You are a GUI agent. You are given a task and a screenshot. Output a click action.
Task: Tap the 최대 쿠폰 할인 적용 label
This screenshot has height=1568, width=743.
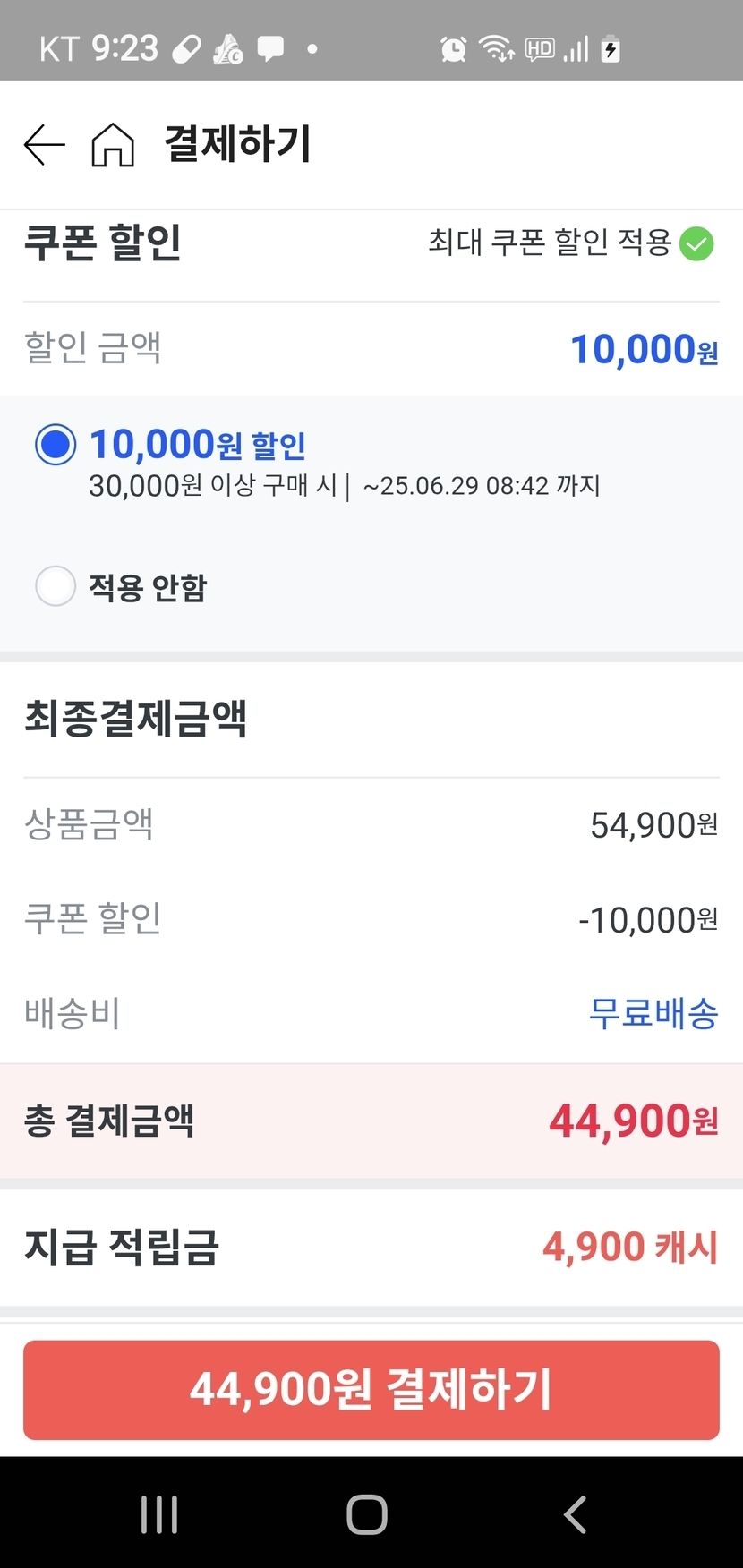(550, 243)
